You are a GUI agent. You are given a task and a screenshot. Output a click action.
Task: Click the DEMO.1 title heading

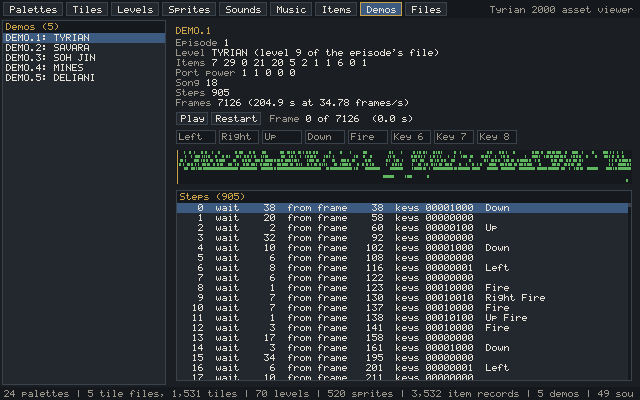pyautogui.click(x=193, y=31)
